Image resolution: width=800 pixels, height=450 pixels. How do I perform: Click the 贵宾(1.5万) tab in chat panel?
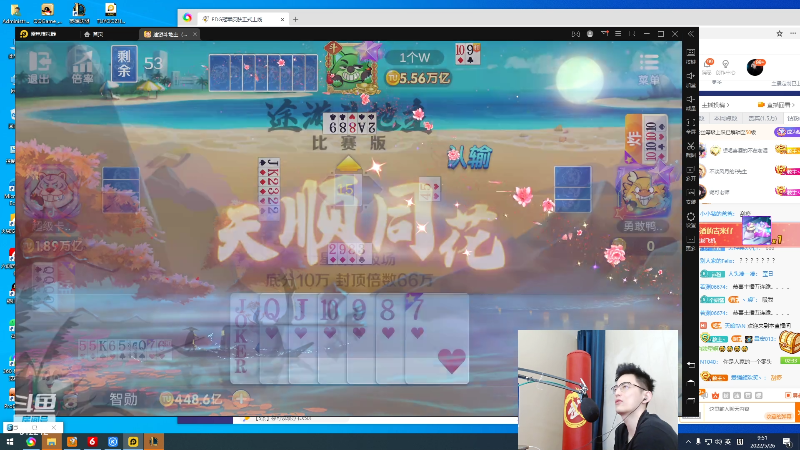[x=762, y=118]
